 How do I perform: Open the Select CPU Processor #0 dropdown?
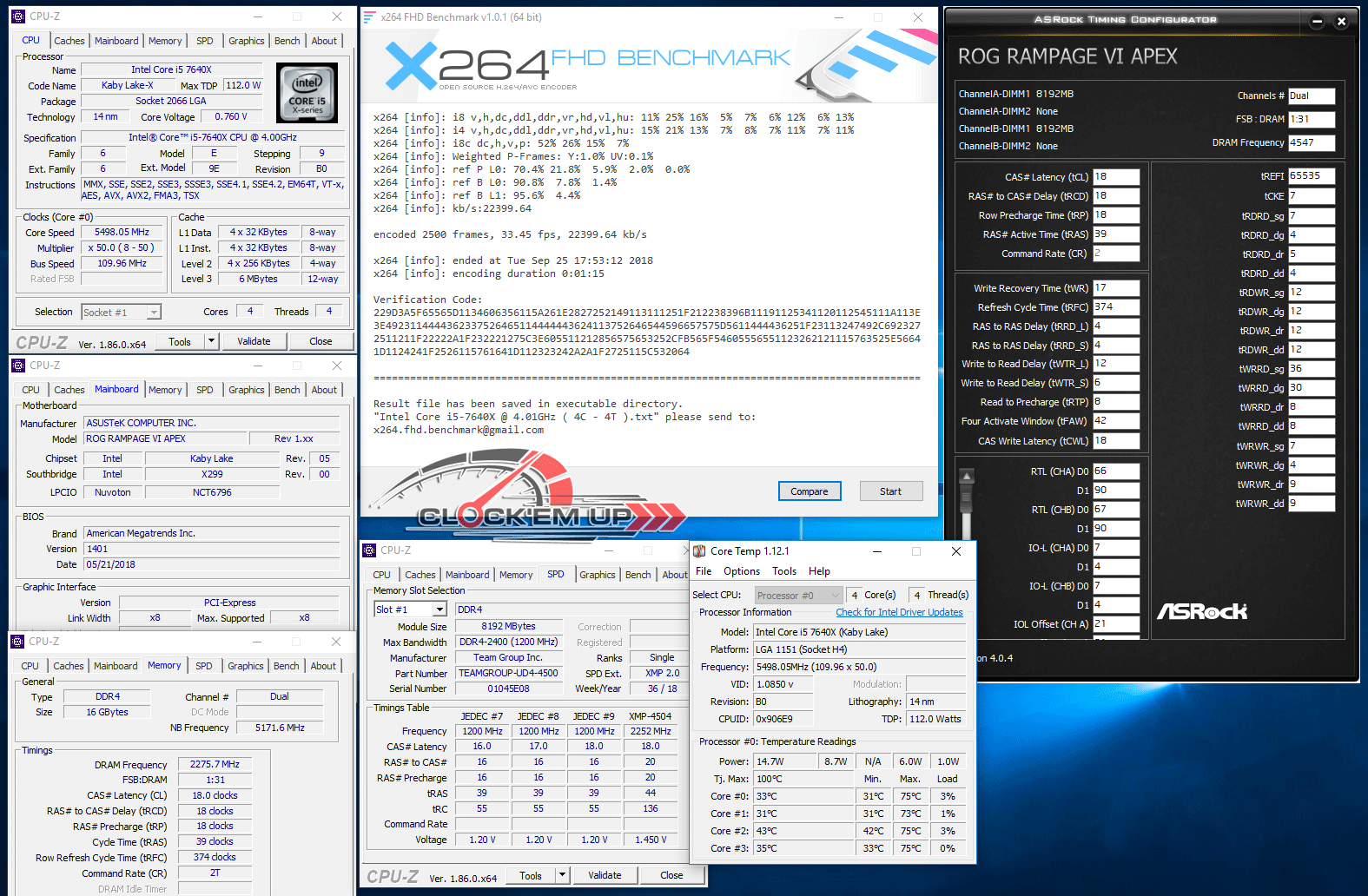pyautogui.click(x=836, y=596)
